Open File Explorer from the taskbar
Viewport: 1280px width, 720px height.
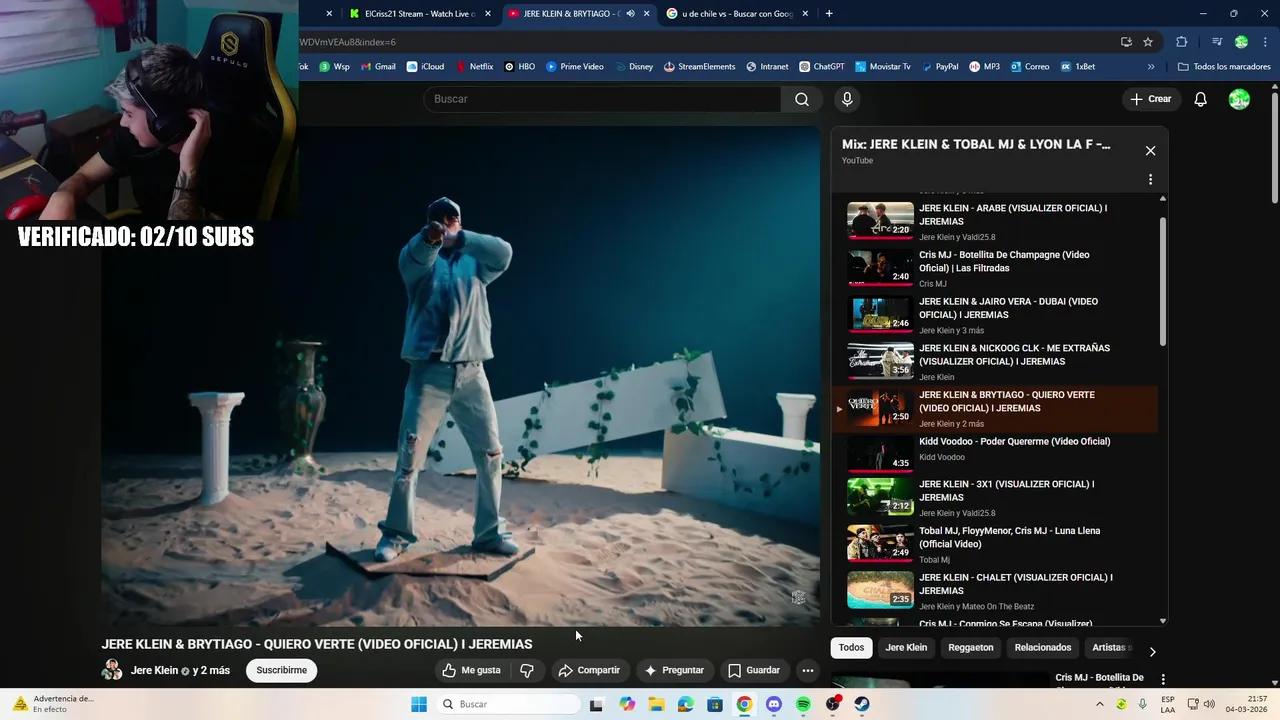click(x=656, y=704)
